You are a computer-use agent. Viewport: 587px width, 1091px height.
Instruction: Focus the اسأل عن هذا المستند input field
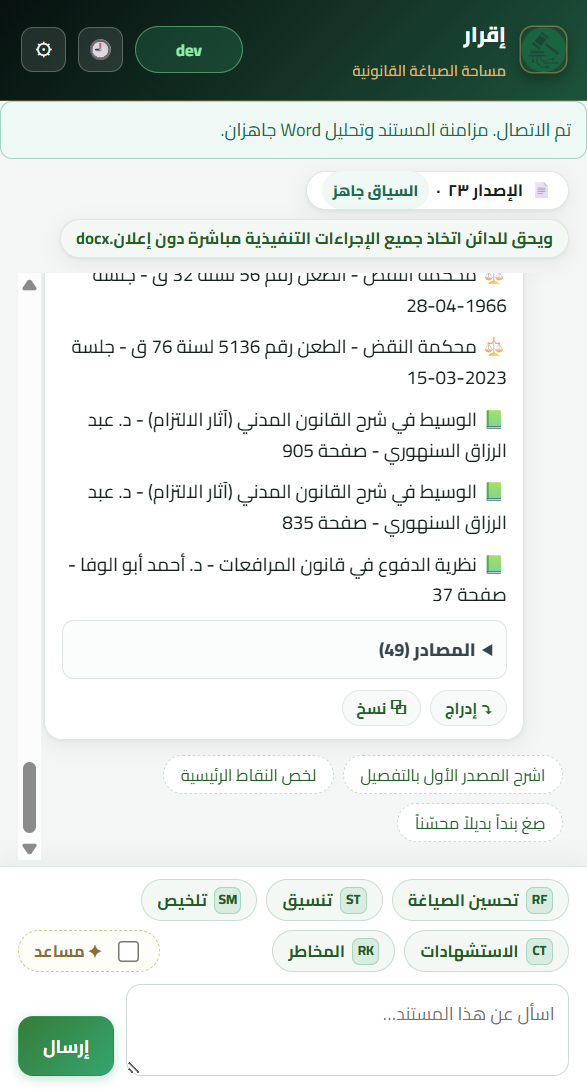[x=348, y=1030]
